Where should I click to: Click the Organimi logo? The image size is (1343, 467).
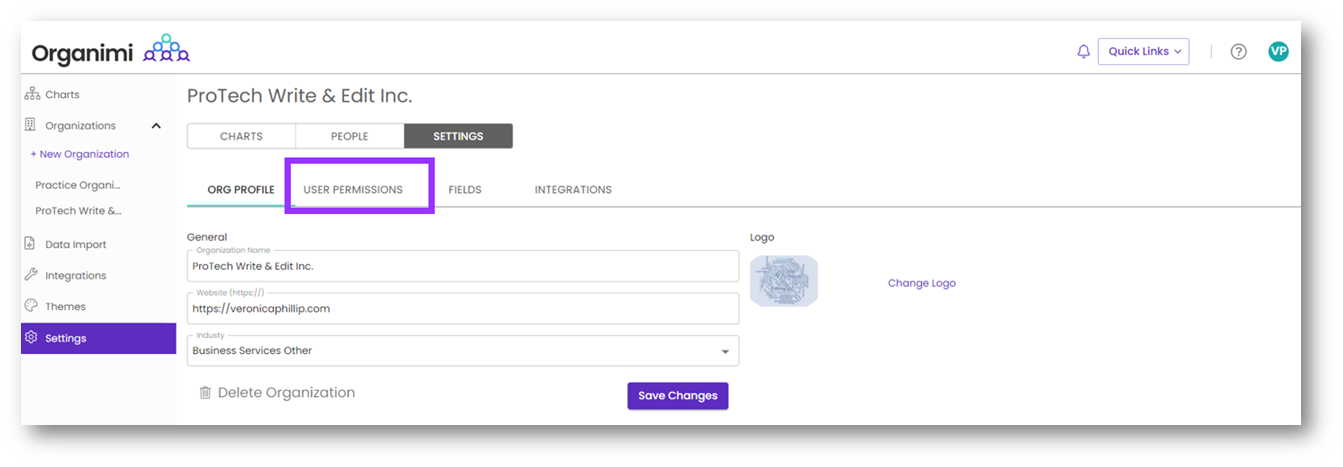(110, 51)
